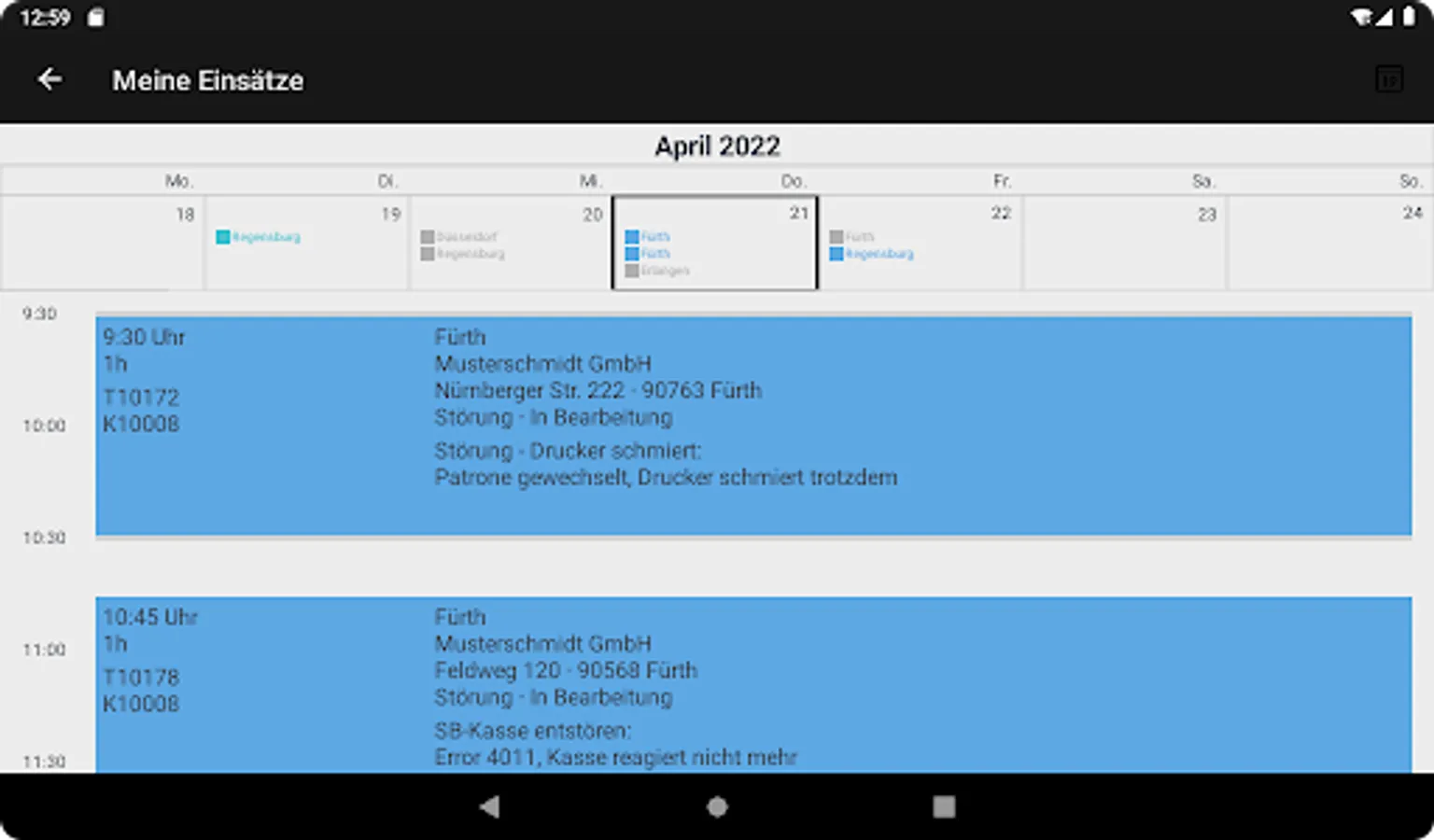Select Monday the 18th in the week row
The width and height of the screenshot is (1434, 840).
click(103, 243)
